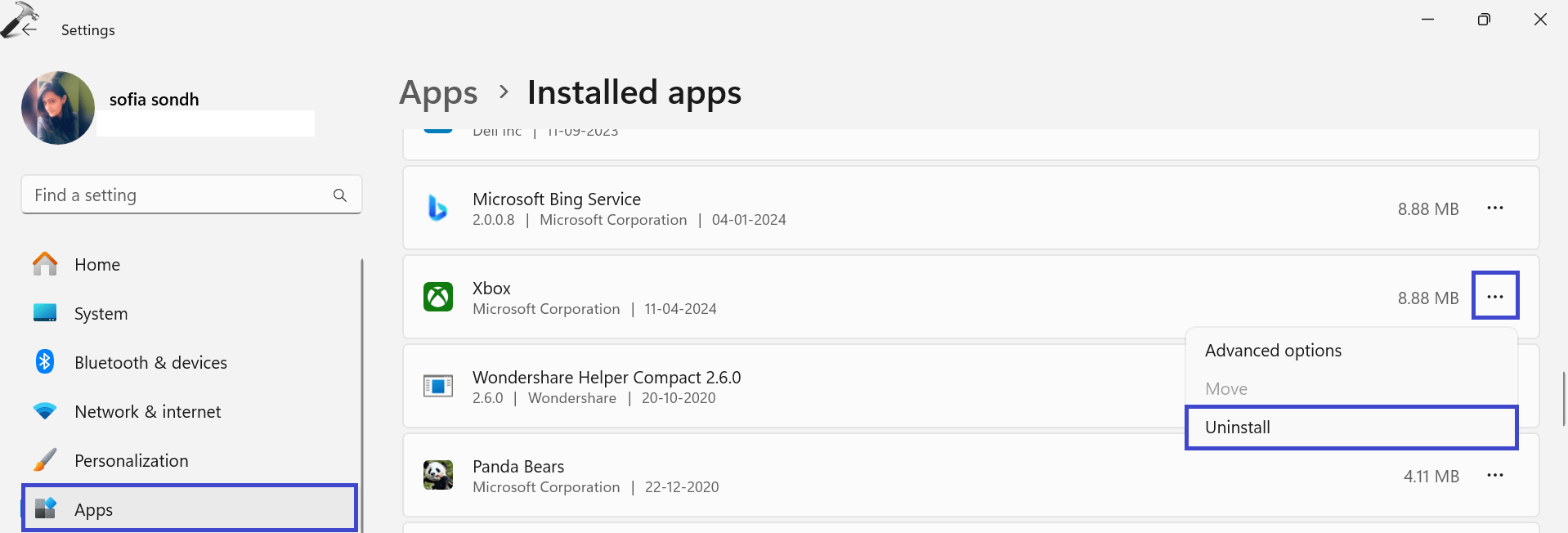This screenshot has width=1568, height=533.
Task: Open the Apps breadcrumb link
Action: click(438, 92)
